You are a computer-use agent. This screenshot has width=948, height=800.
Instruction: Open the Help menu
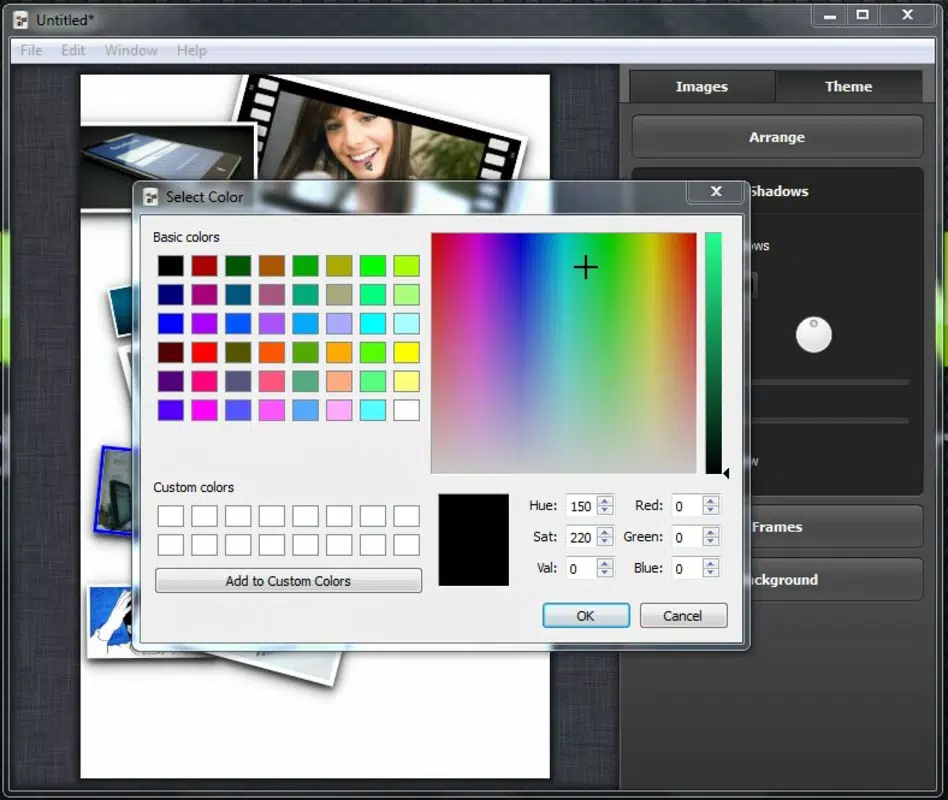pyautogui.click(x=191, y=50)
